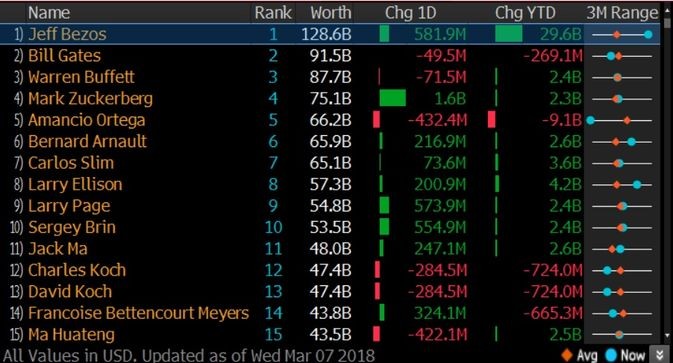Screen dimensions: 673x363
Task: Open the Bill Gates entry
Action: [x=64, y=55]
